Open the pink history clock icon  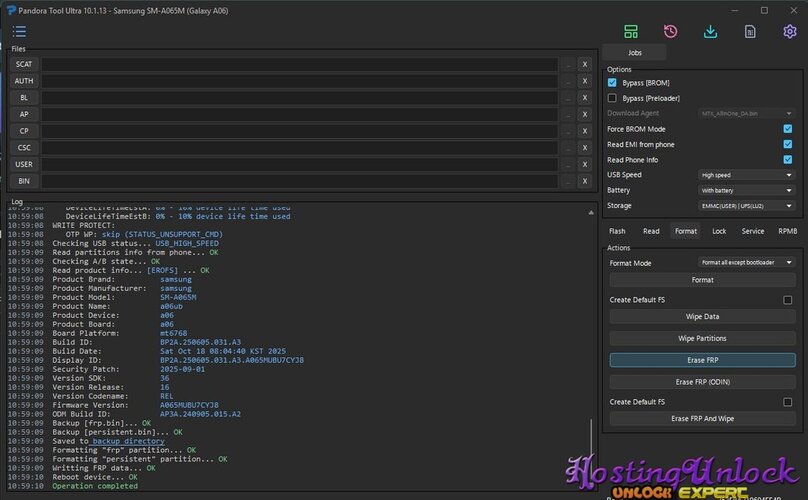click(x=670, y=31)
